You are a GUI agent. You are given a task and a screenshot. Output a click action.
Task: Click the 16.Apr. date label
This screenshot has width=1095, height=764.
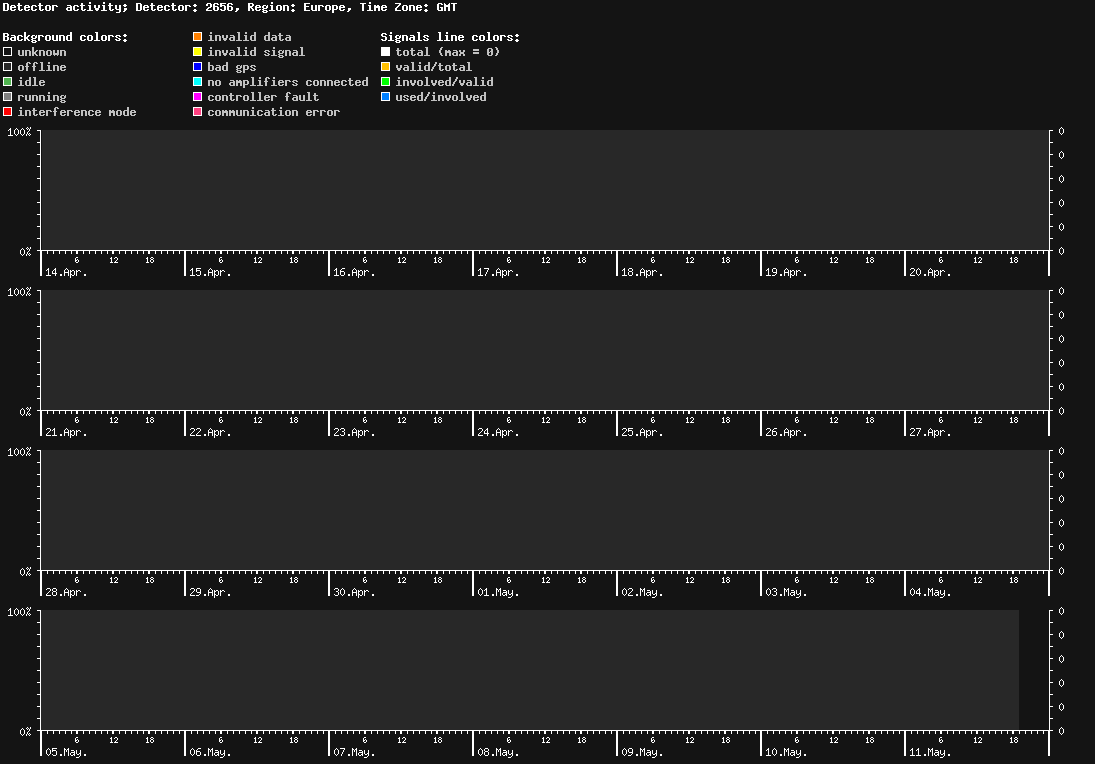pos(354,272)
